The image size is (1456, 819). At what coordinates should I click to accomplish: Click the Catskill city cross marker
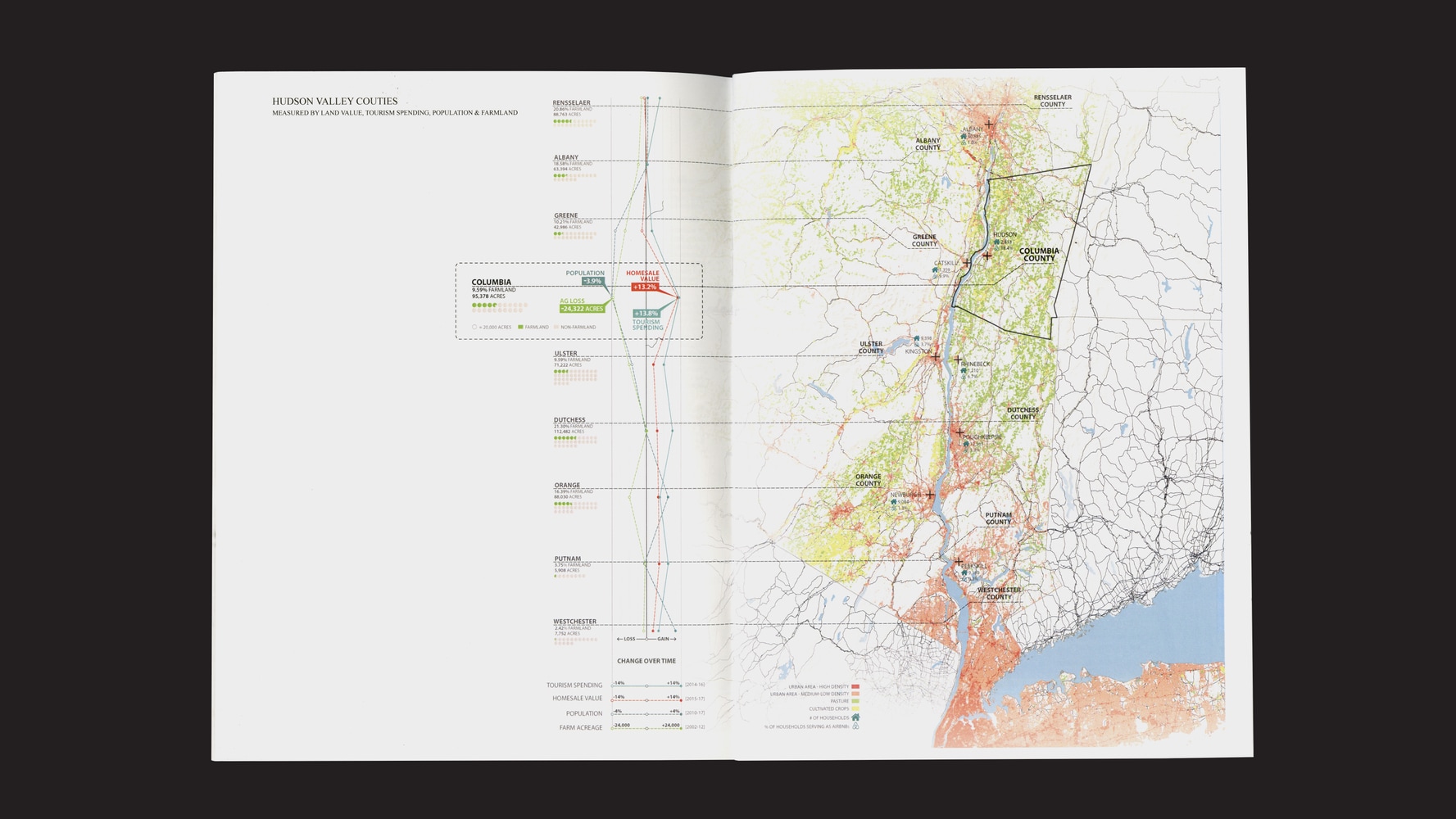[x=967, y=263]
